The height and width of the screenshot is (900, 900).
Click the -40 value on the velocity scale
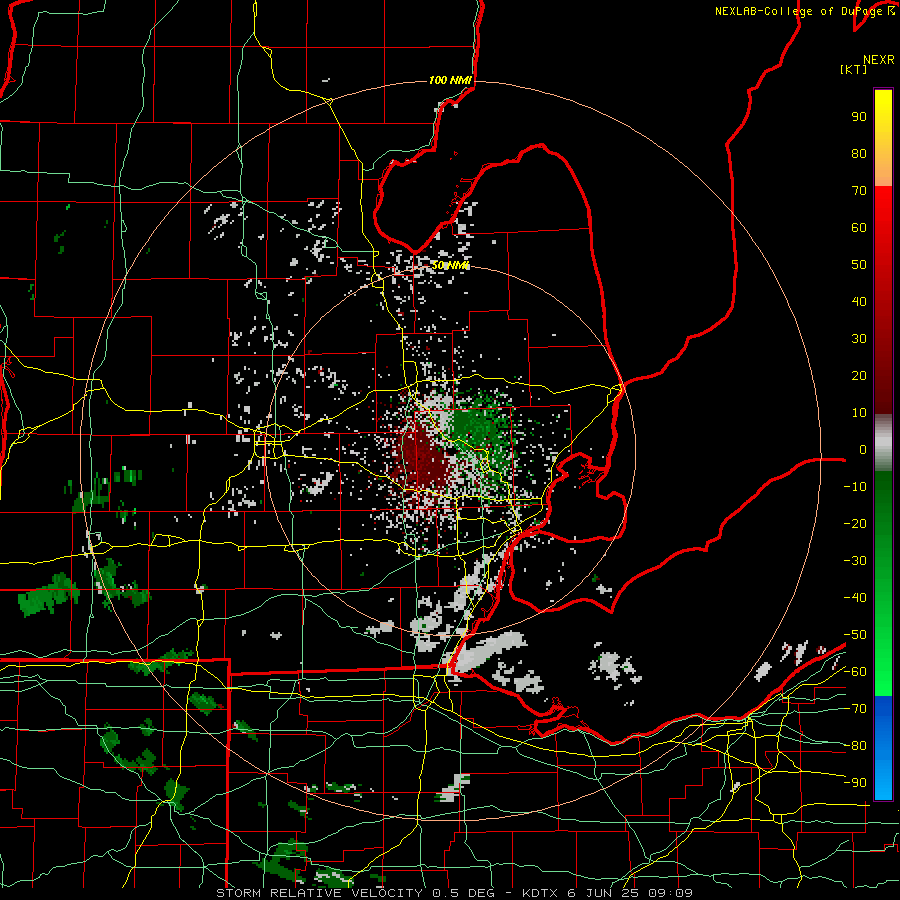click(x=855, y=598)
